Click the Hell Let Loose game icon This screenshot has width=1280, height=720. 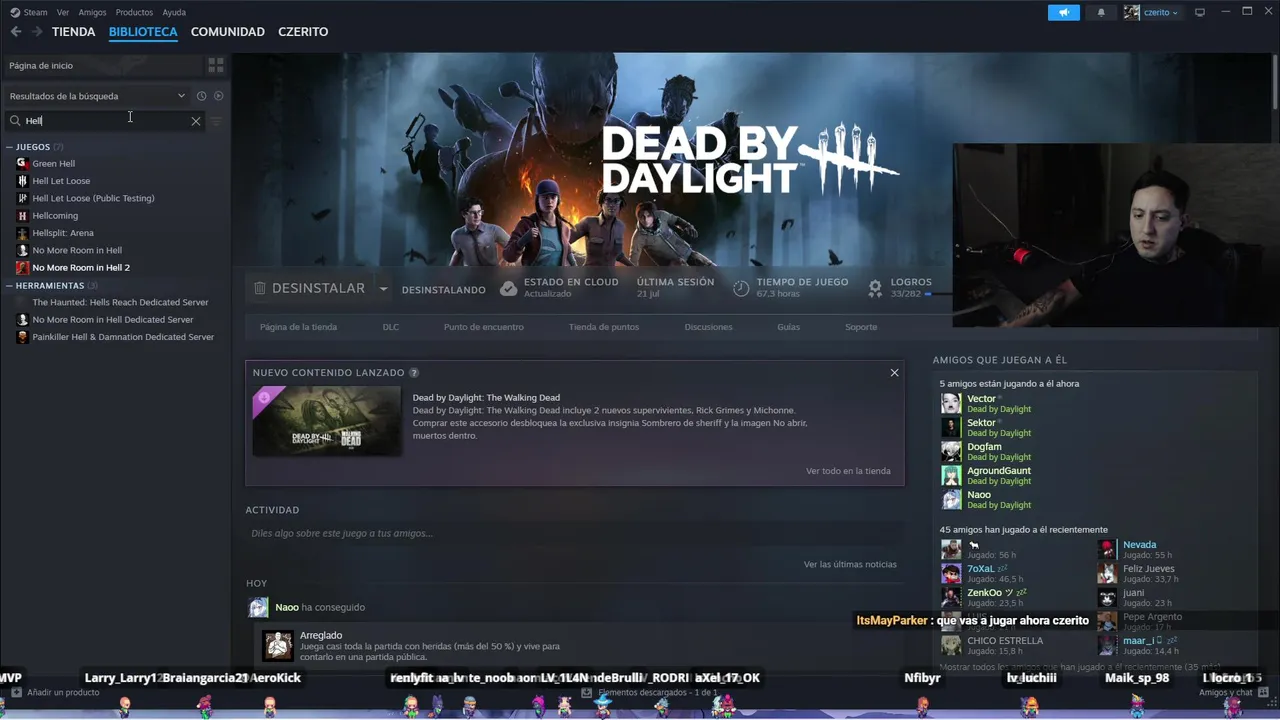(x=22, y=181)
